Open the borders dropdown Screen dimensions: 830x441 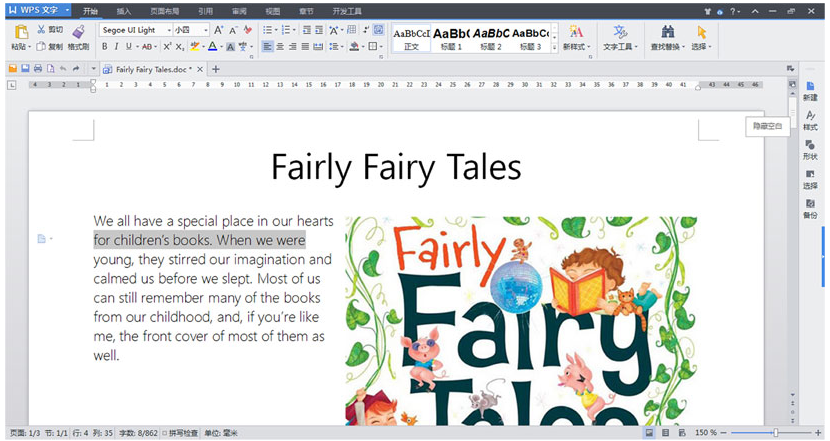click(375, 47)
